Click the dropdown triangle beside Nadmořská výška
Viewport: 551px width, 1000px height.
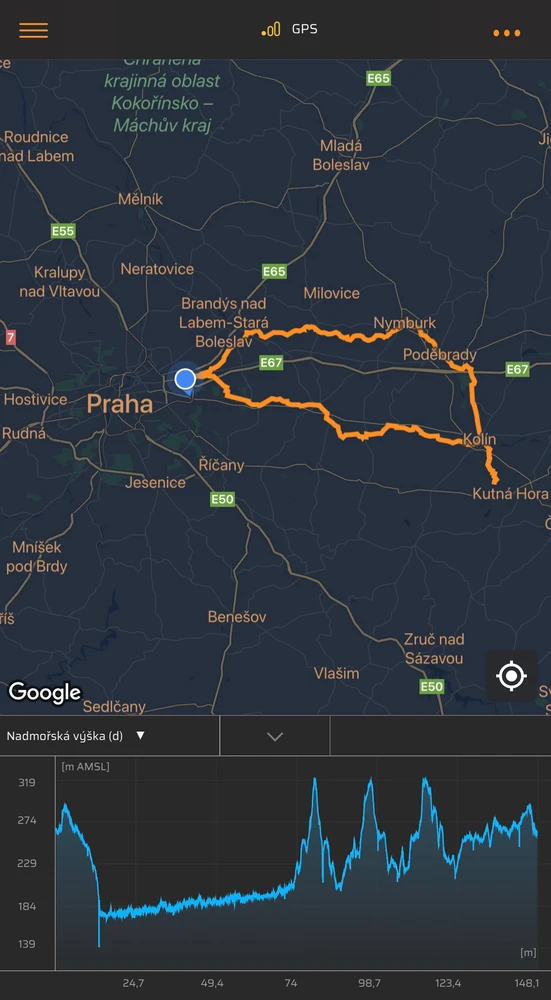click(140, 736)
